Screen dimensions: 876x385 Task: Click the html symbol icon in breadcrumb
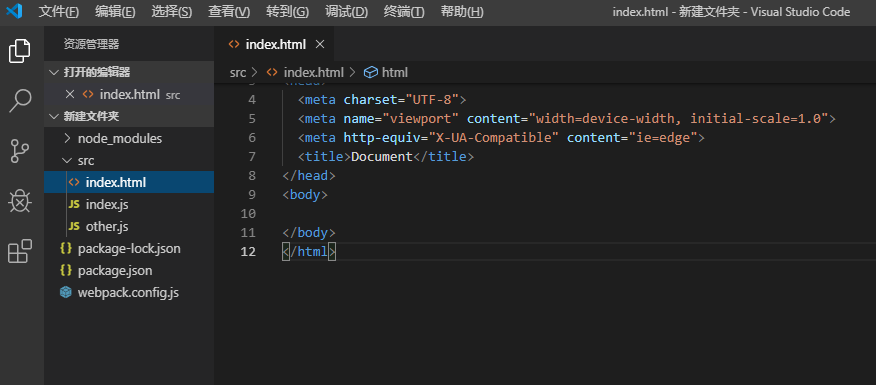(370, 72)
